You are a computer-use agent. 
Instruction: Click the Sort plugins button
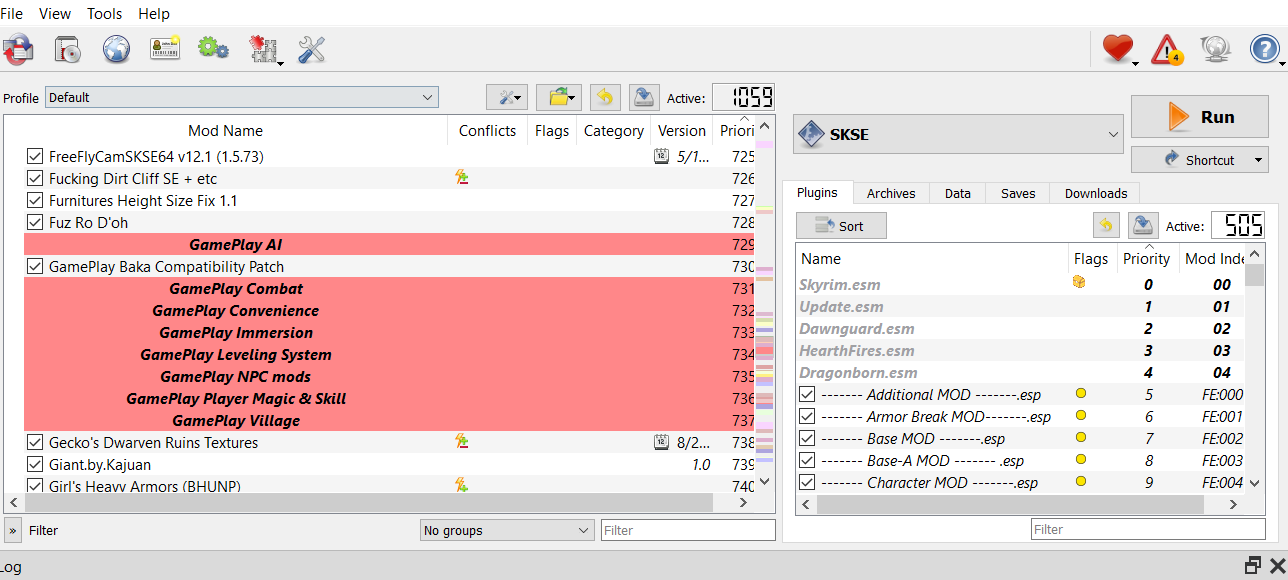[x=841, y=225]
